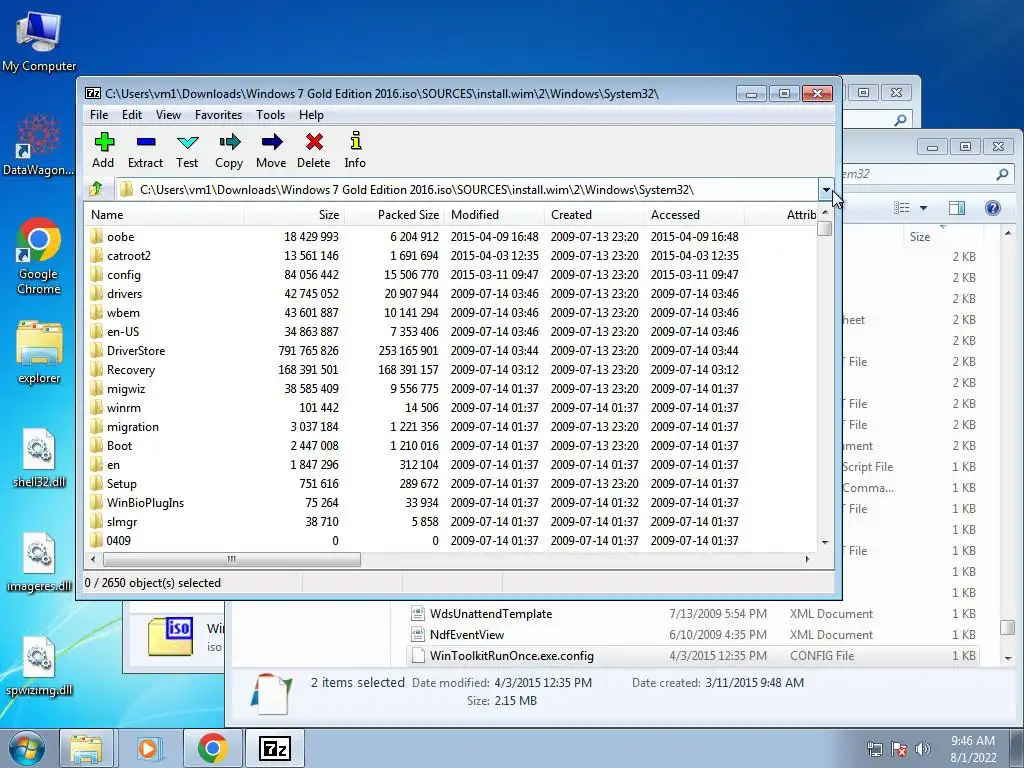Open the Explorer view options dropdown arrow
Viewport: 1024px width, 768px height.
tap(923, 208)
